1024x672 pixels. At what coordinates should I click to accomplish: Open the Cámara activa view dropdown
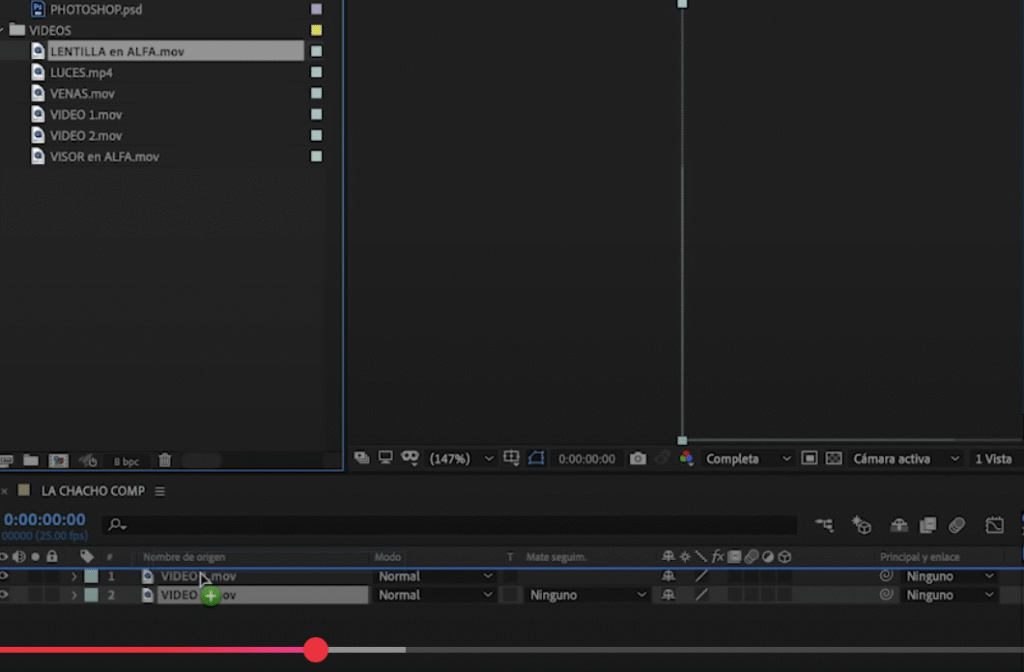click(901, 459)
